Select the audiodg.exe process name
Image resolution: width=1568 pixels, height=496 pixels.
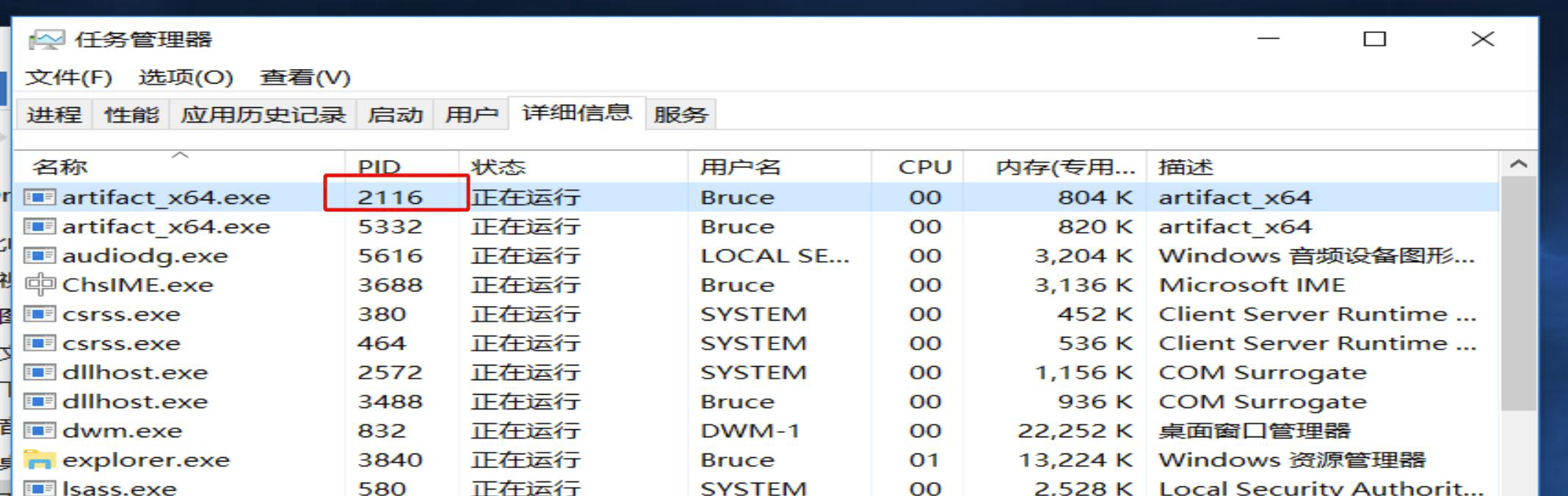pyautogui.click(x=145, y=256)
